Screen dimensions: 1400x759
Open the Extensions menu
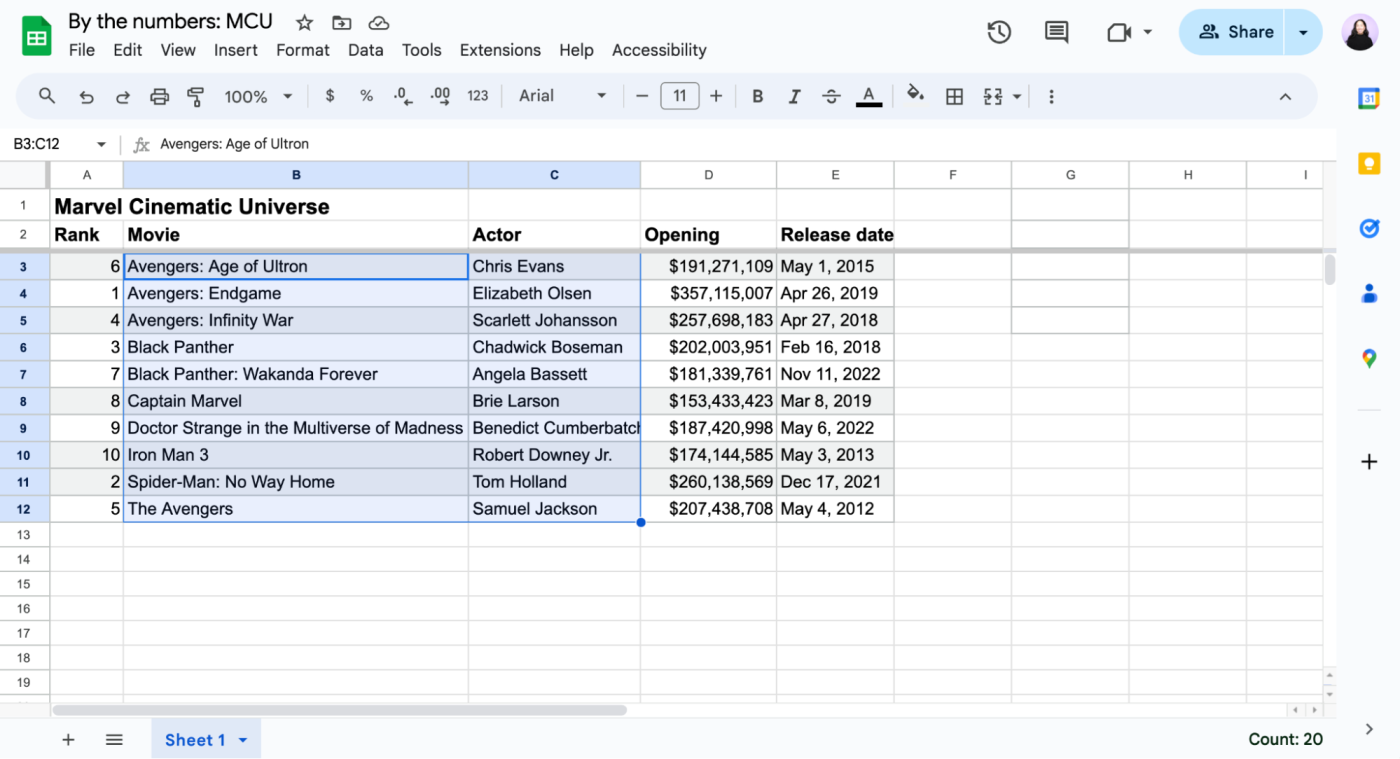pos(500,50)
